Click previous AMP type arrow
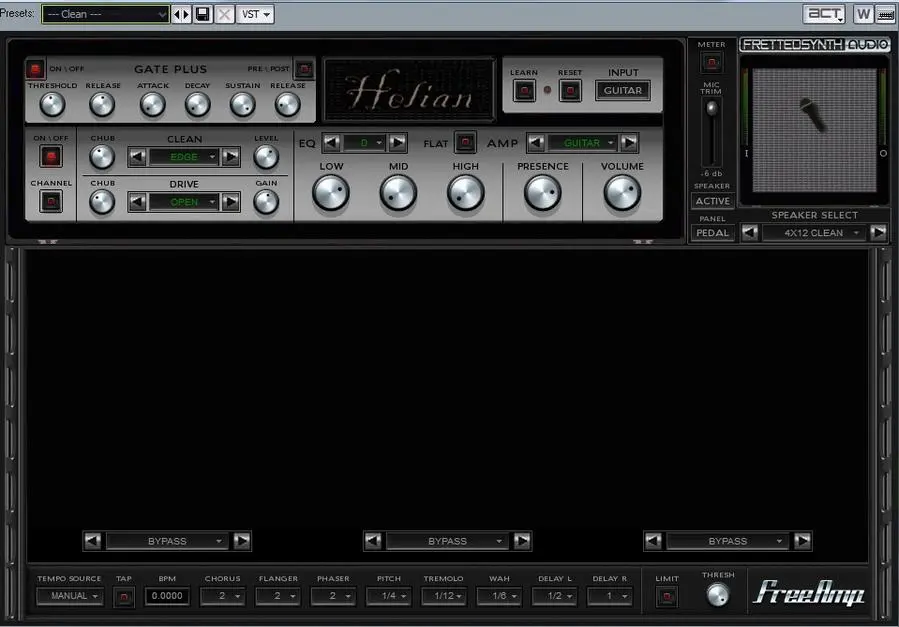 point(536,143)
